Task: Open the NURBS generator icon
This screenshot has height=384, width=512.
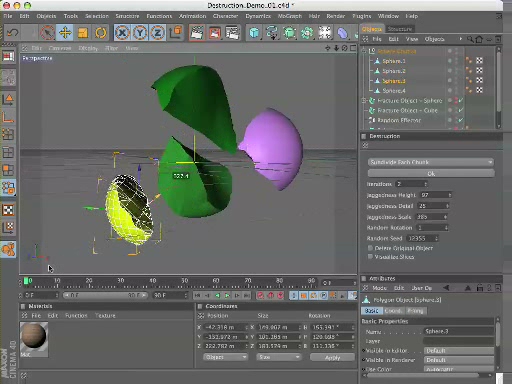Action: 290,33
